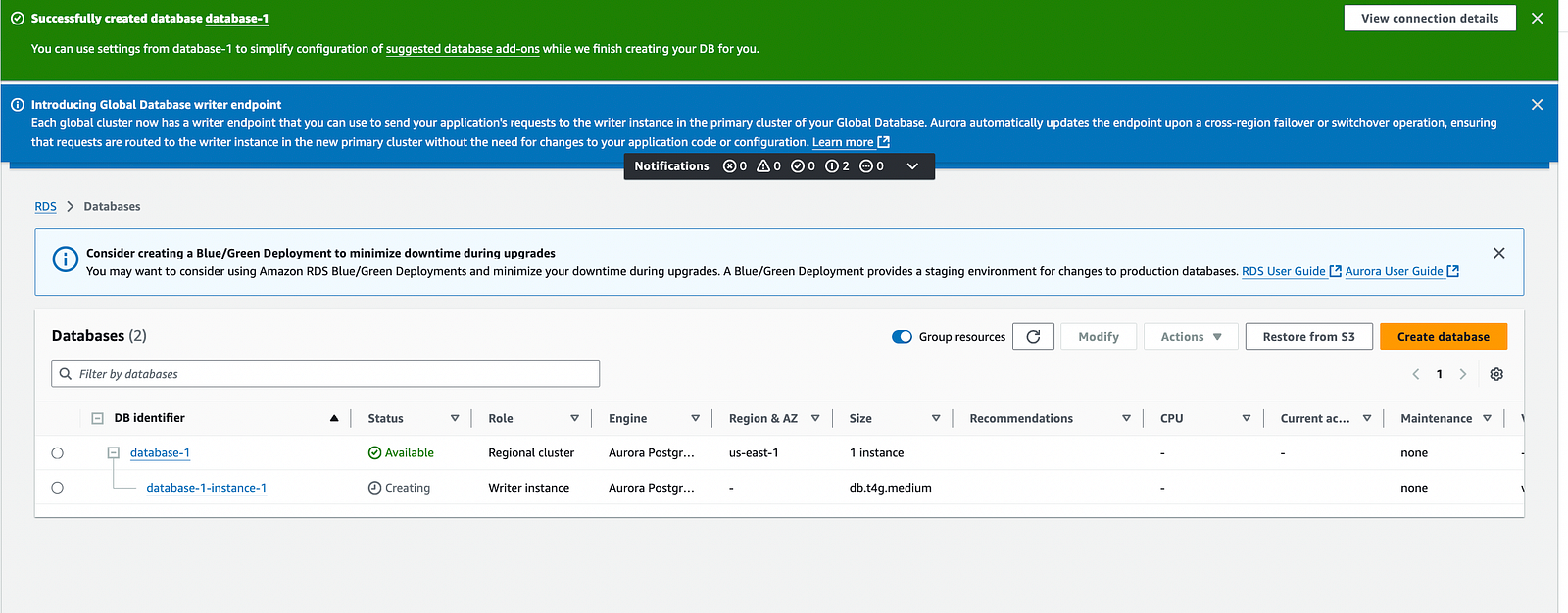The width and height of the screenshot is (1568, 613).
Task: Click View connection details button
Action: click(1430, 19)
